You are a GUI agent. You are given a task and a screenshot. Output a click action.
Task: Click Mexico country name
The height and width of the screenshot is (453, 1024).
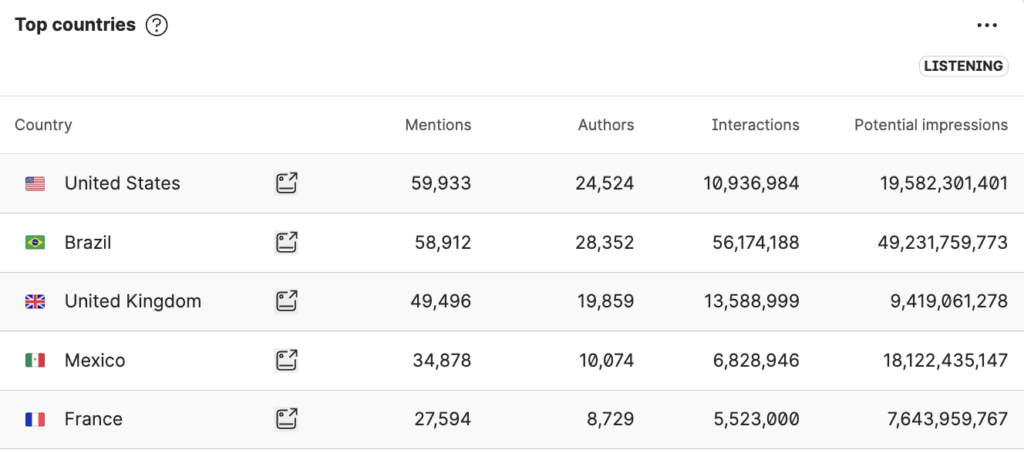(95, 360)
